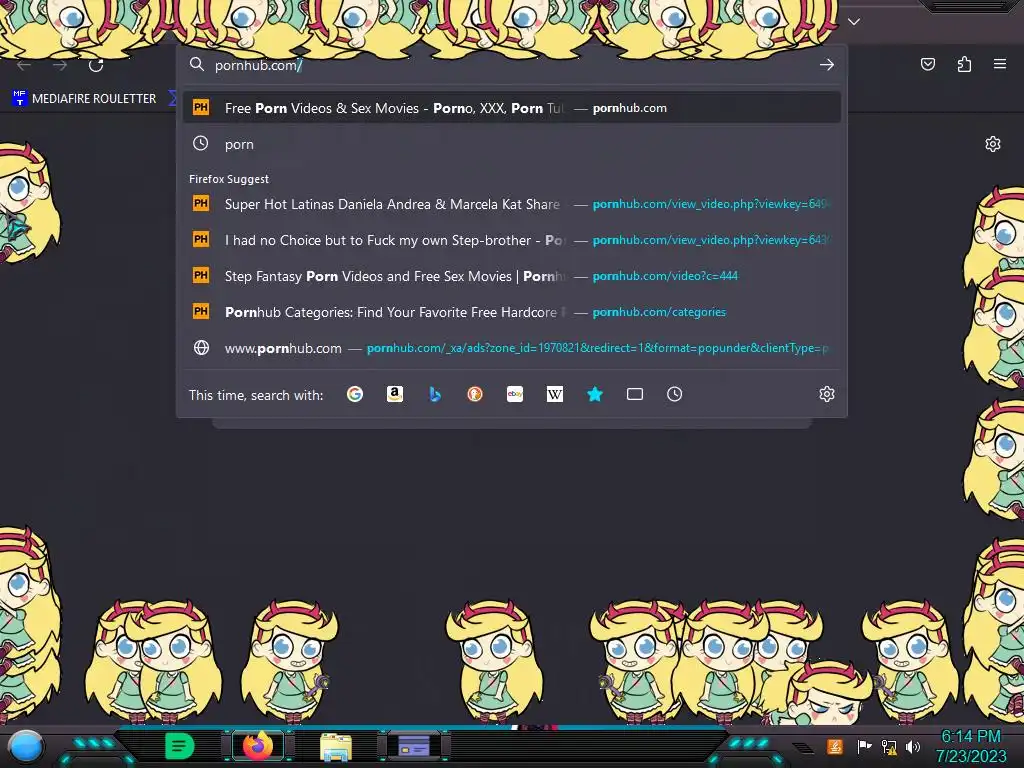Select the top autocomplete result row
This screenshot has width=1024, height=768.
point(512,108)
